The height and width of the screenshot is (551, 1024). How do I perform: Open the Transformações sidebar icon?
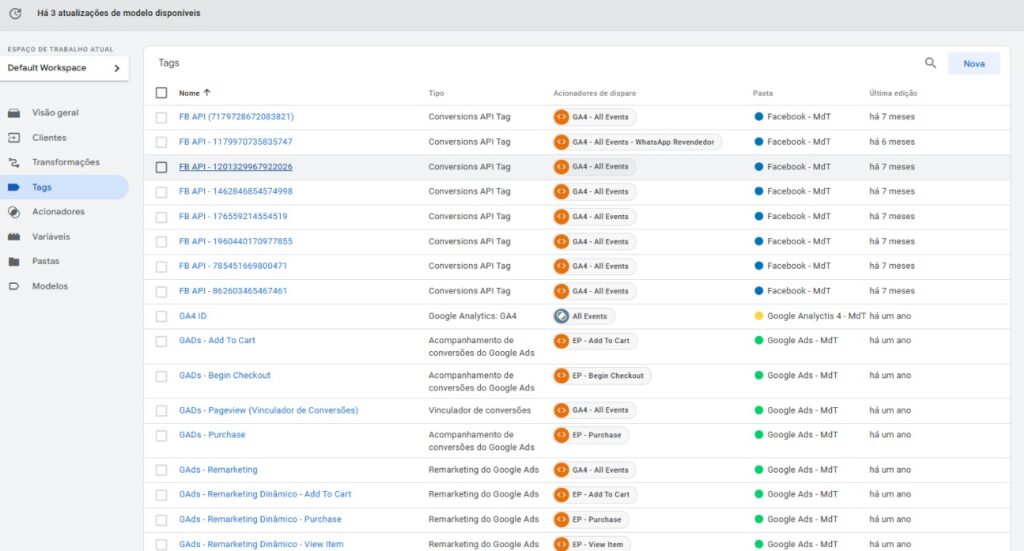14,162
